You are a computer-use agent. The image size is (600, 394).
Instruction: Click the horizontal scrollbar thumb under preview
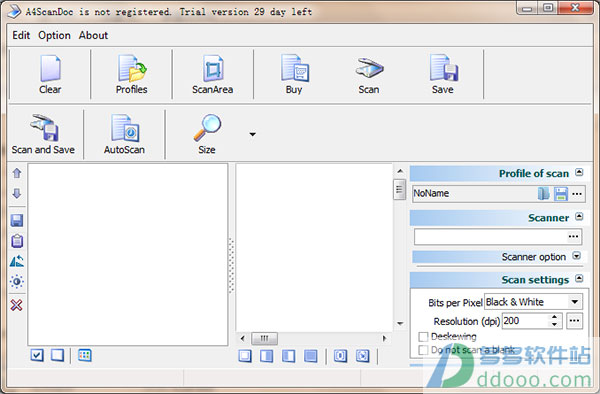click(x=264, y=338)
